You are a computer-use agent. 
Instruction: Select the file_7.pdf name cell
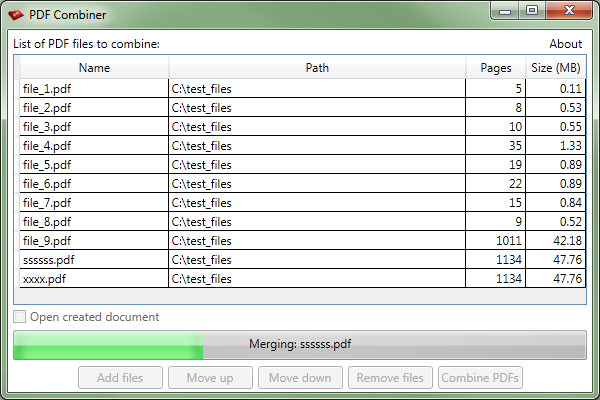pos(94,202)
